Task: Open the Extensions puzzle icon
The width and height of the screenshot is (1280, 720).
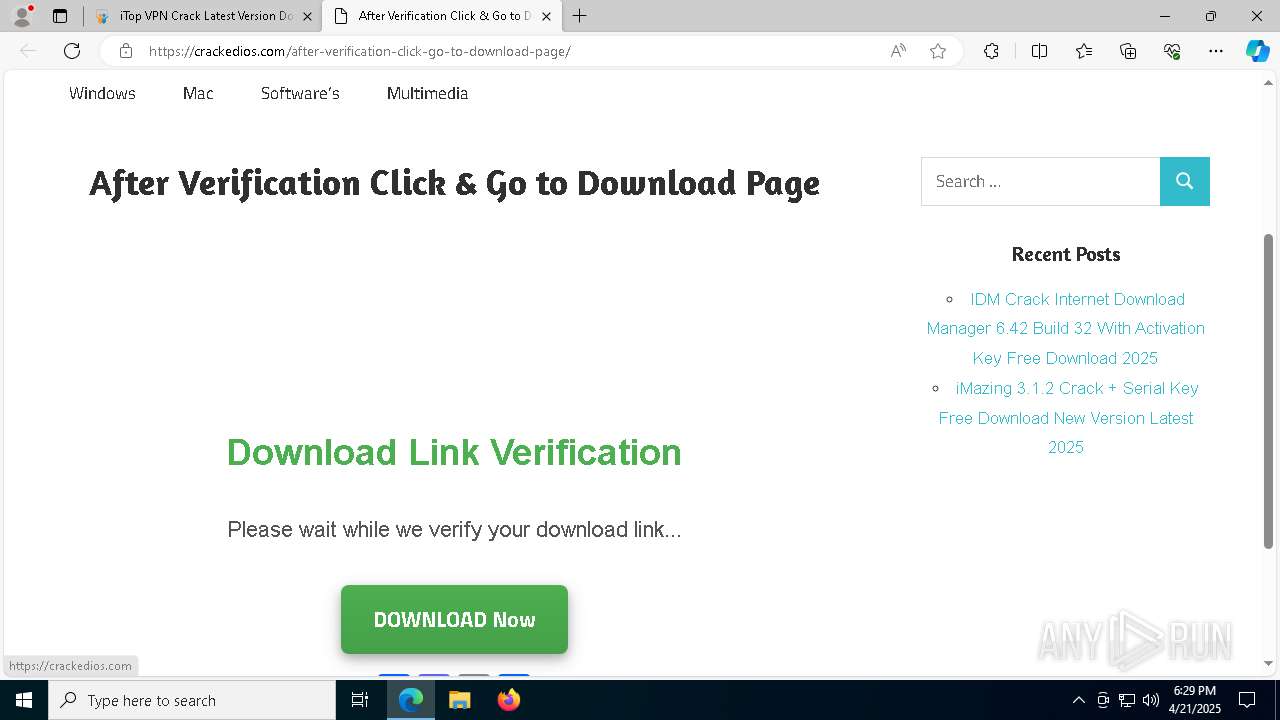Action: [x=991, y=51]
